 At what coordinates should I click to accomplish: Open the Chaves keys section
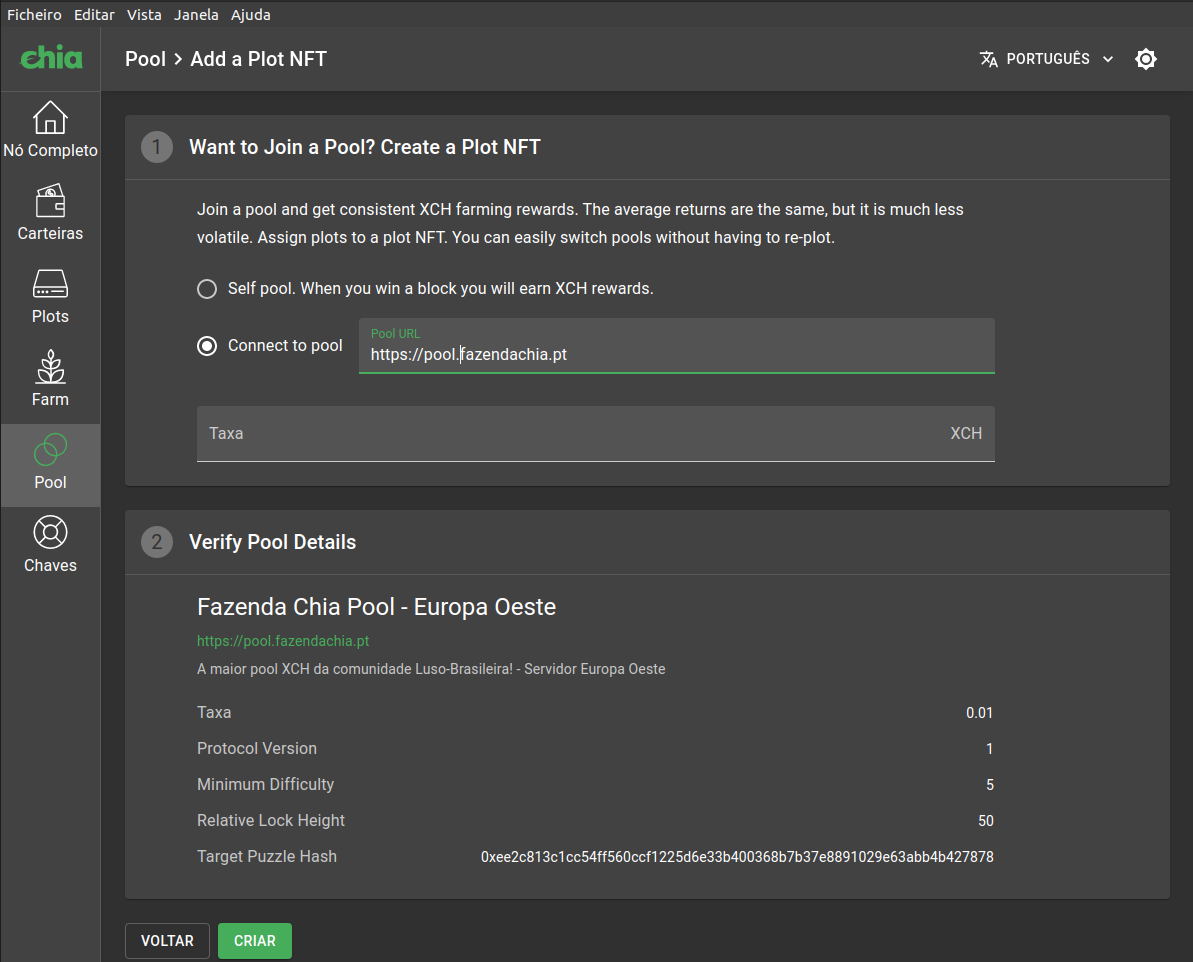50,545
